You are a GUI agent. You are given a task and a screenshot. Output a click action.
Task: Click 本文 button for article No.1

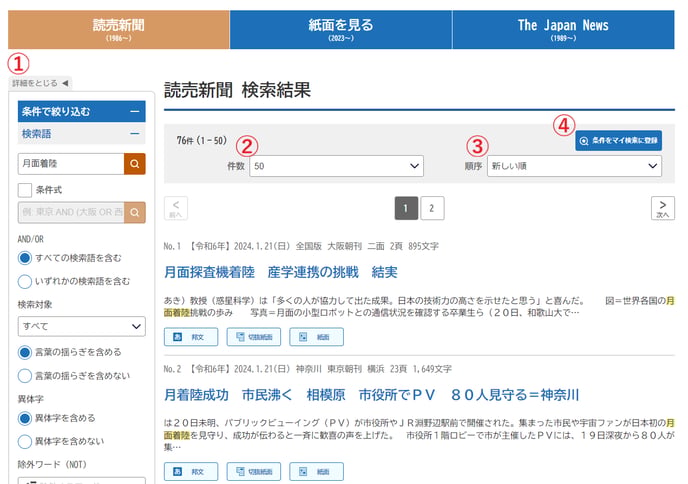pyautogui.click(x=191, y=337)
